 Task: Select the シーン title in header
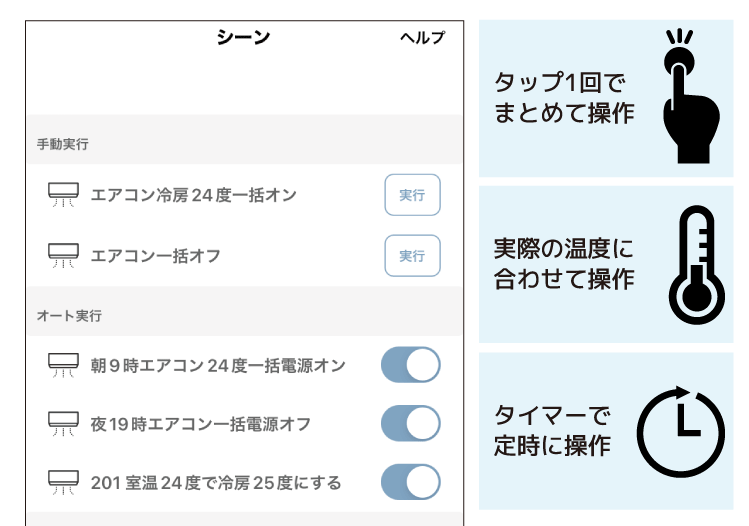243,37
